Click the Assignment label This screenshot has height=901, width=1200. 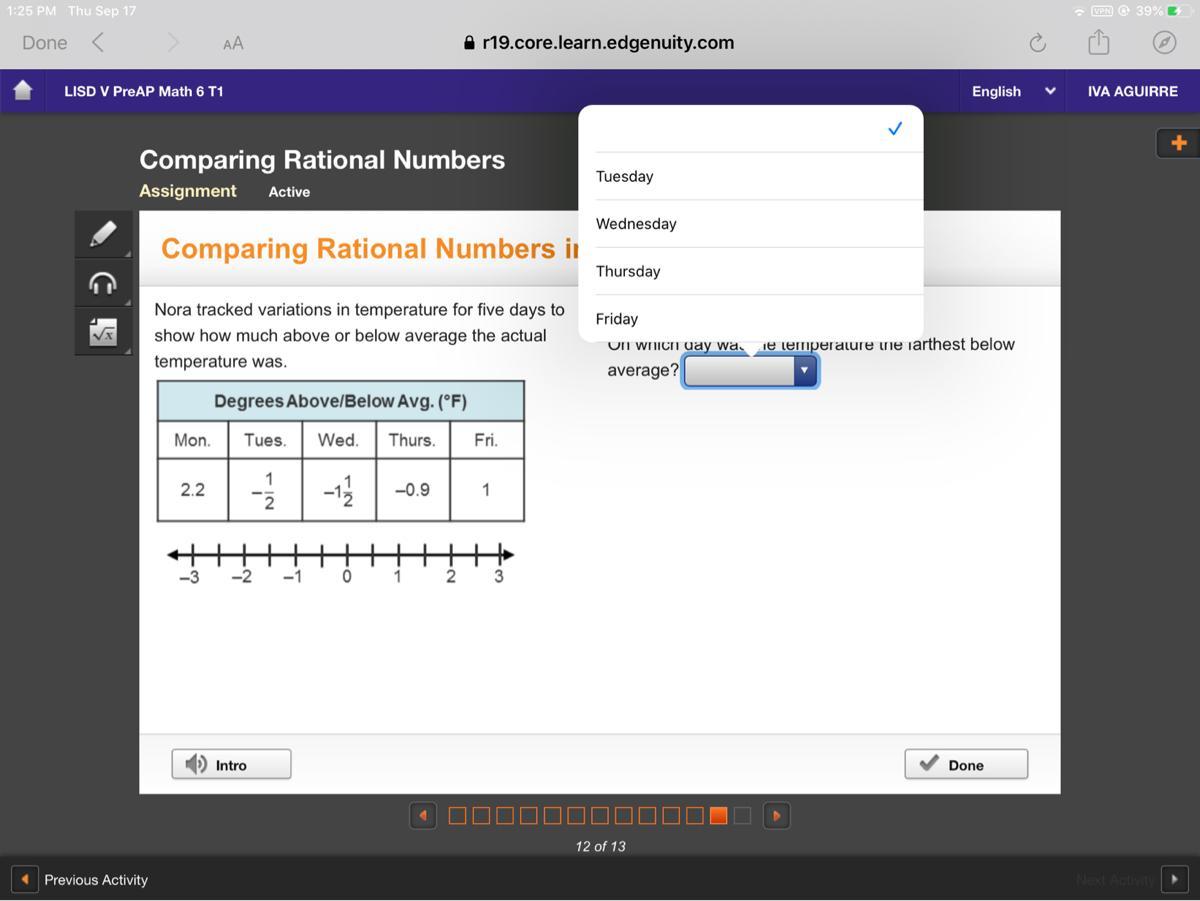(188, 191)
